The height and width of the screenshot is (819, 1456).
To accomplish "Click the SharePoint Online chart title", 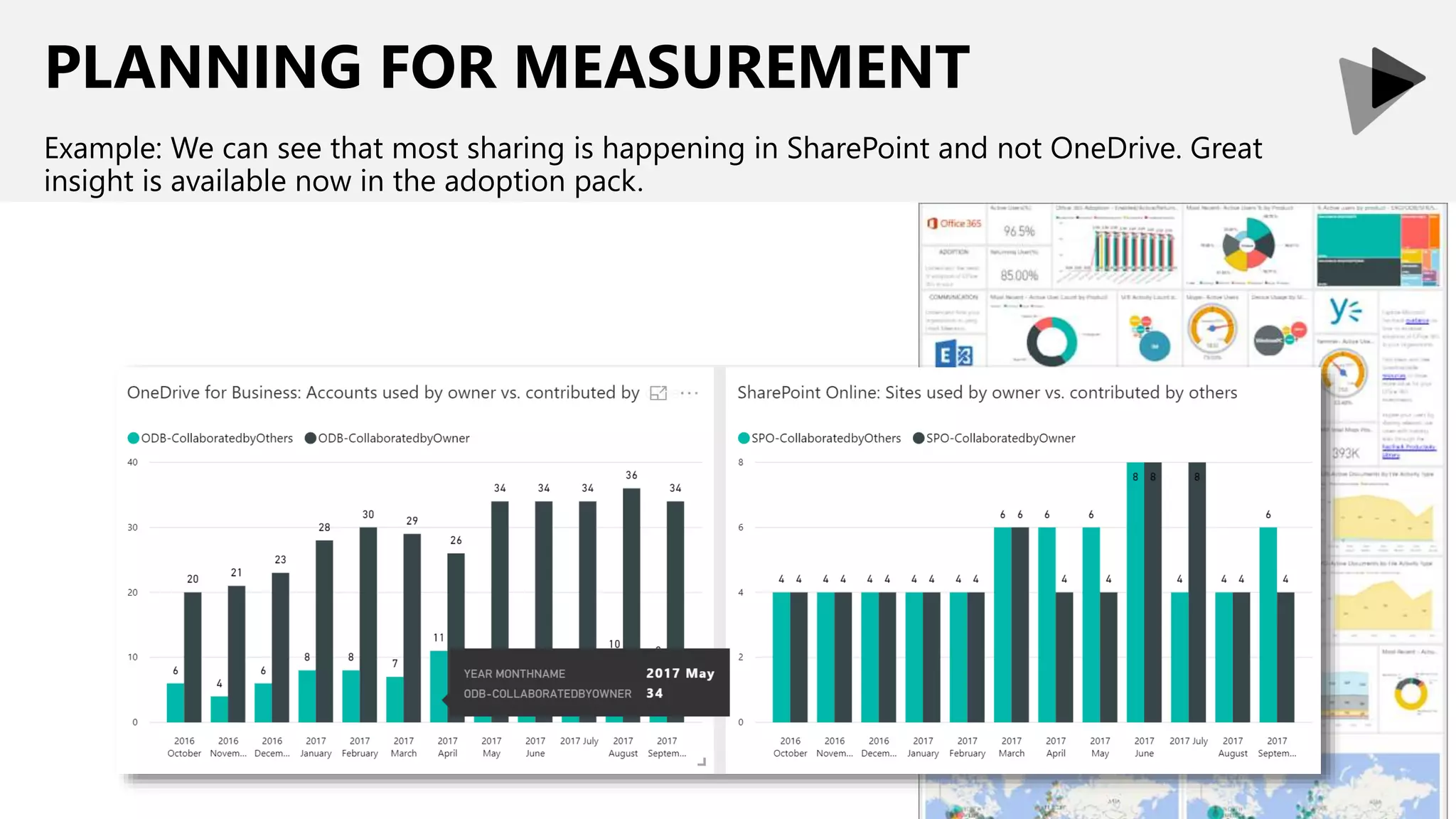I will 987,392.
